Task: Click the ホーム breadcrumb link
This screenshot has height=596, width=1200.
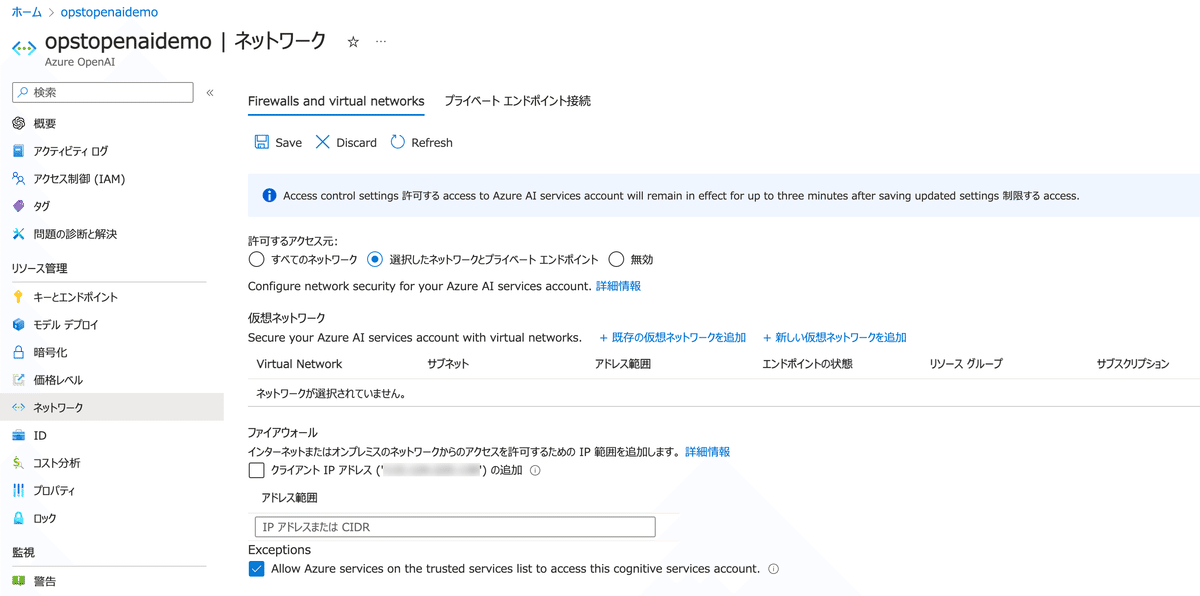Action: [x=27, y=12]
